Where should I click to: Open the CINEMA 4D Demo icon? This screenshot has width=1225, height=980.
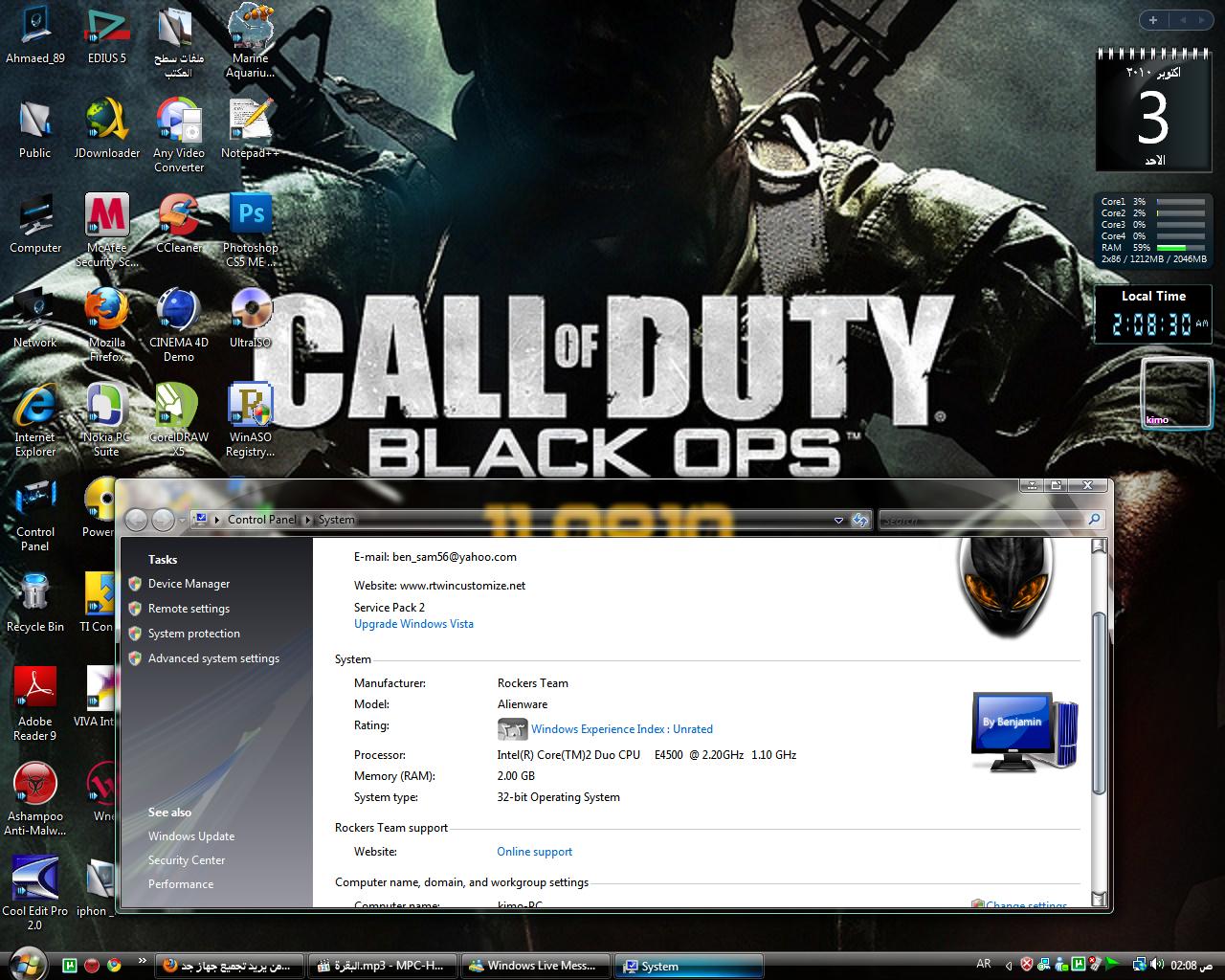click(x=179, y=325)
